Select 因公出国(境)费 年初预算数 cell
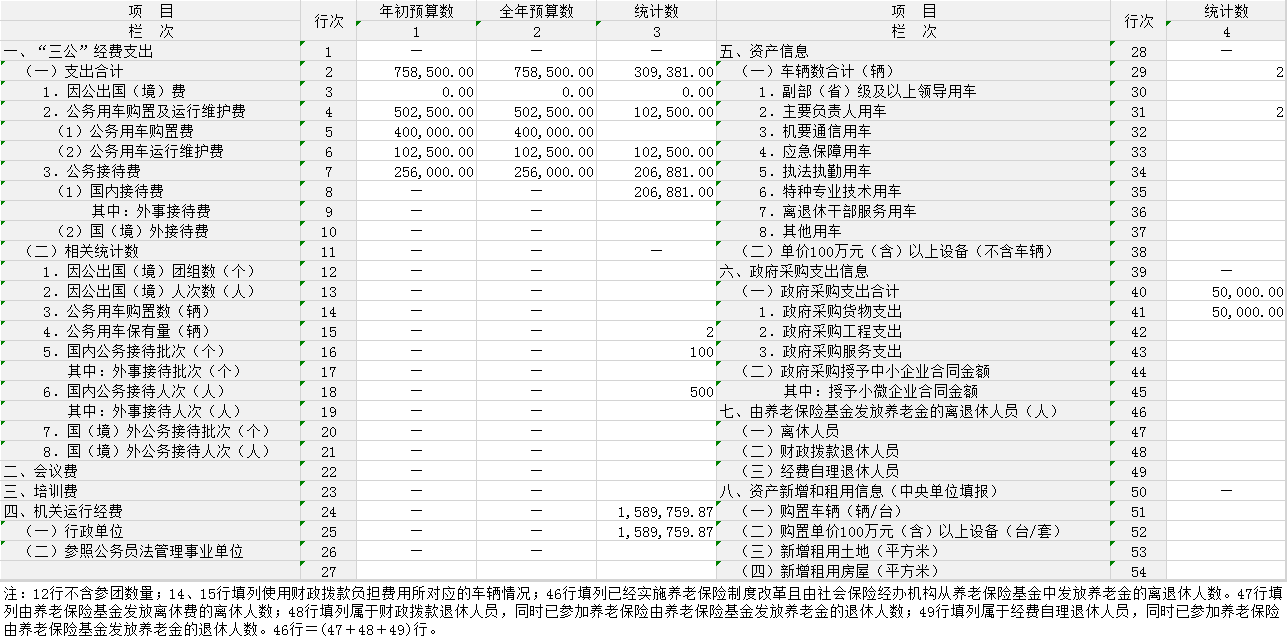1287x641 pixels. (416, 92)
